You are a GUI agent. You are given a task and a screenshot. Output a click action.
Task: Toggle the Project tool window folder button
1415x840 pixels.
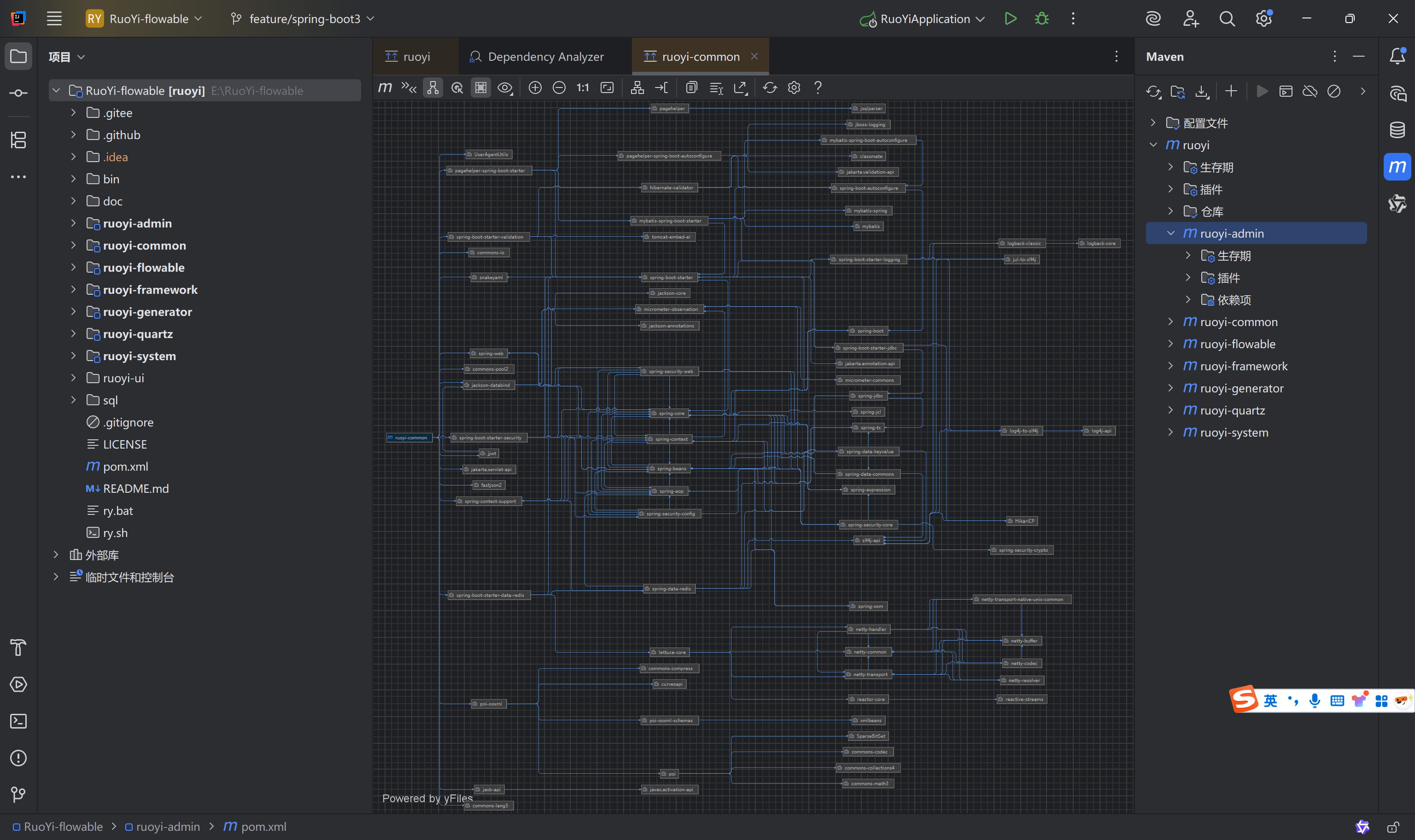click(x=18, y=56)
